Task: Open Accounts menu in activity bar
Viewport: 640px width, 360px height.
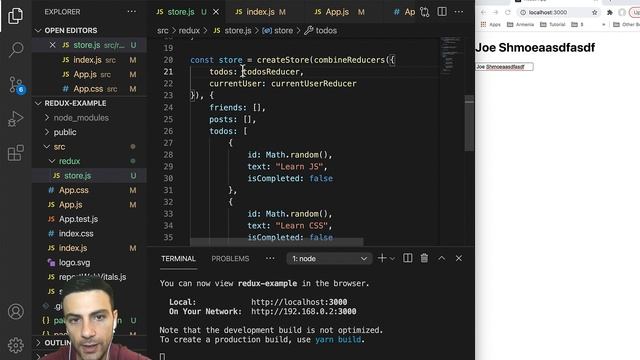Action: pos(16,311)
